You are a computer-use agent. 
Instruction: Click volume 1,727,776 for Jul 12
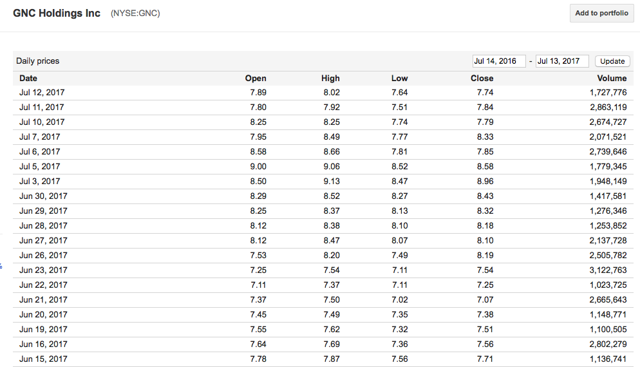click(x=608, y=92)
